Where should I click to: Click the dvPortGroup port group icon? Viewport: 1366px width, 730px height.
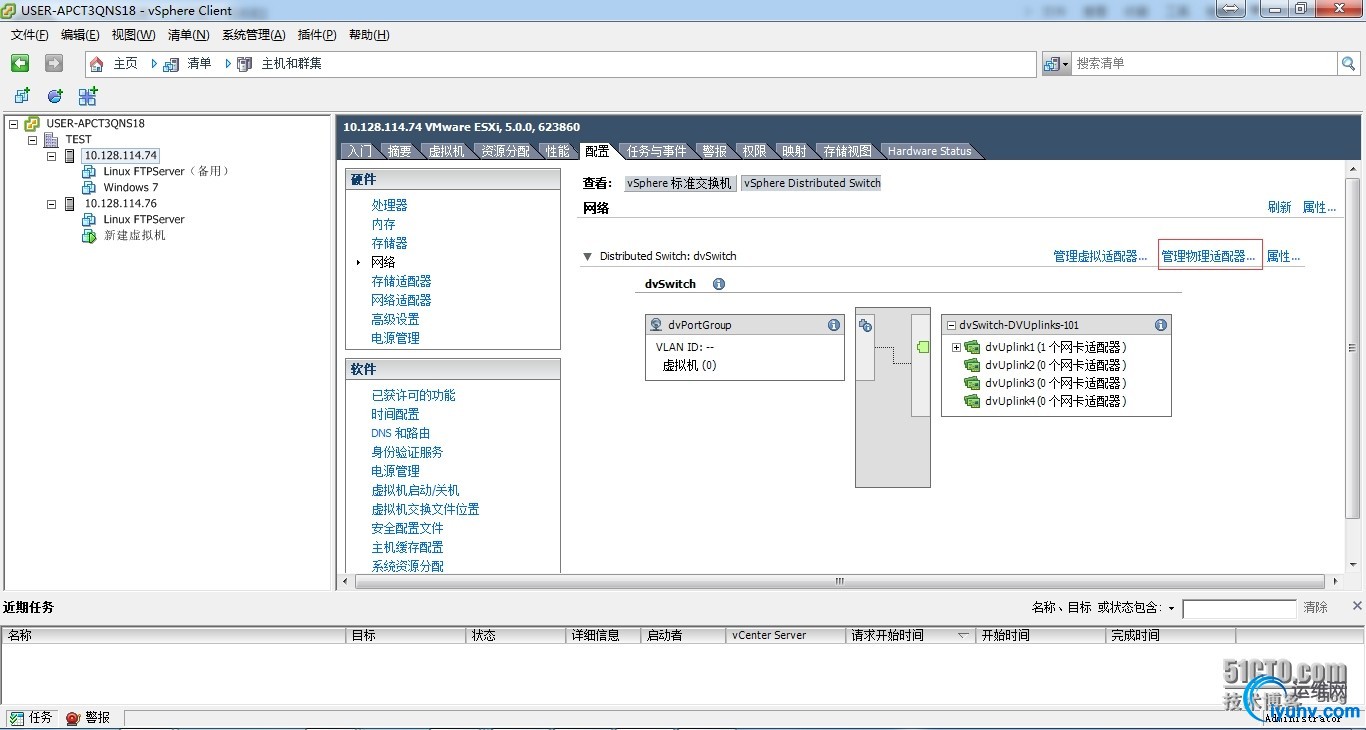(x=657, y=325)
